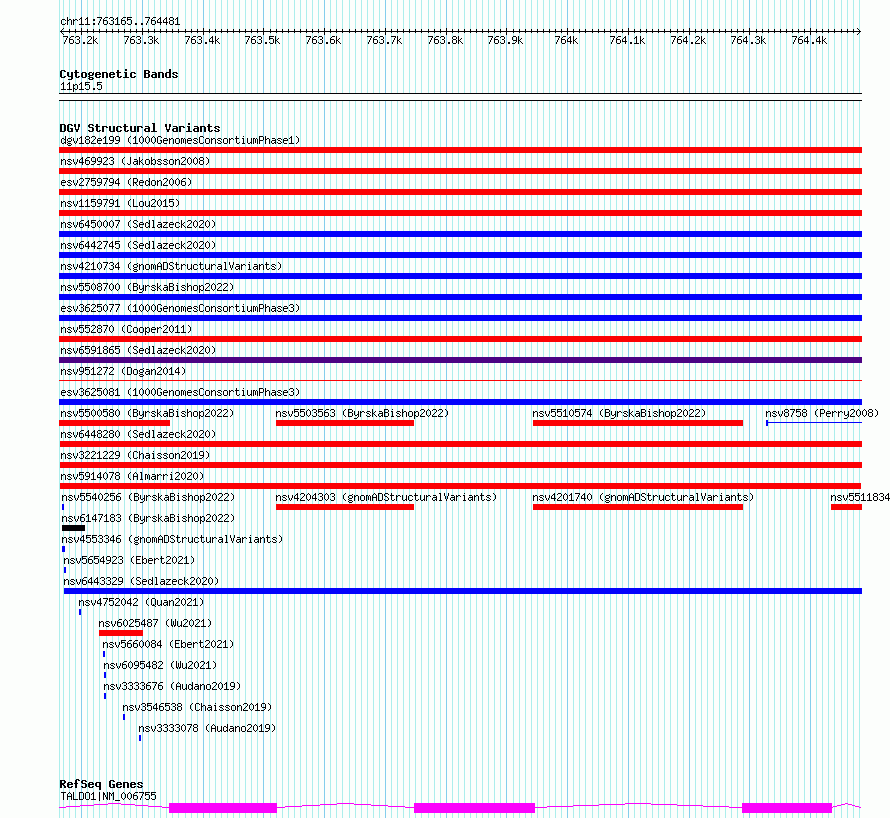Click the nsv5508700 (ByrskaBishop2022) label
The width and height of the screenshot is (890, 818).
click(147, 287)
